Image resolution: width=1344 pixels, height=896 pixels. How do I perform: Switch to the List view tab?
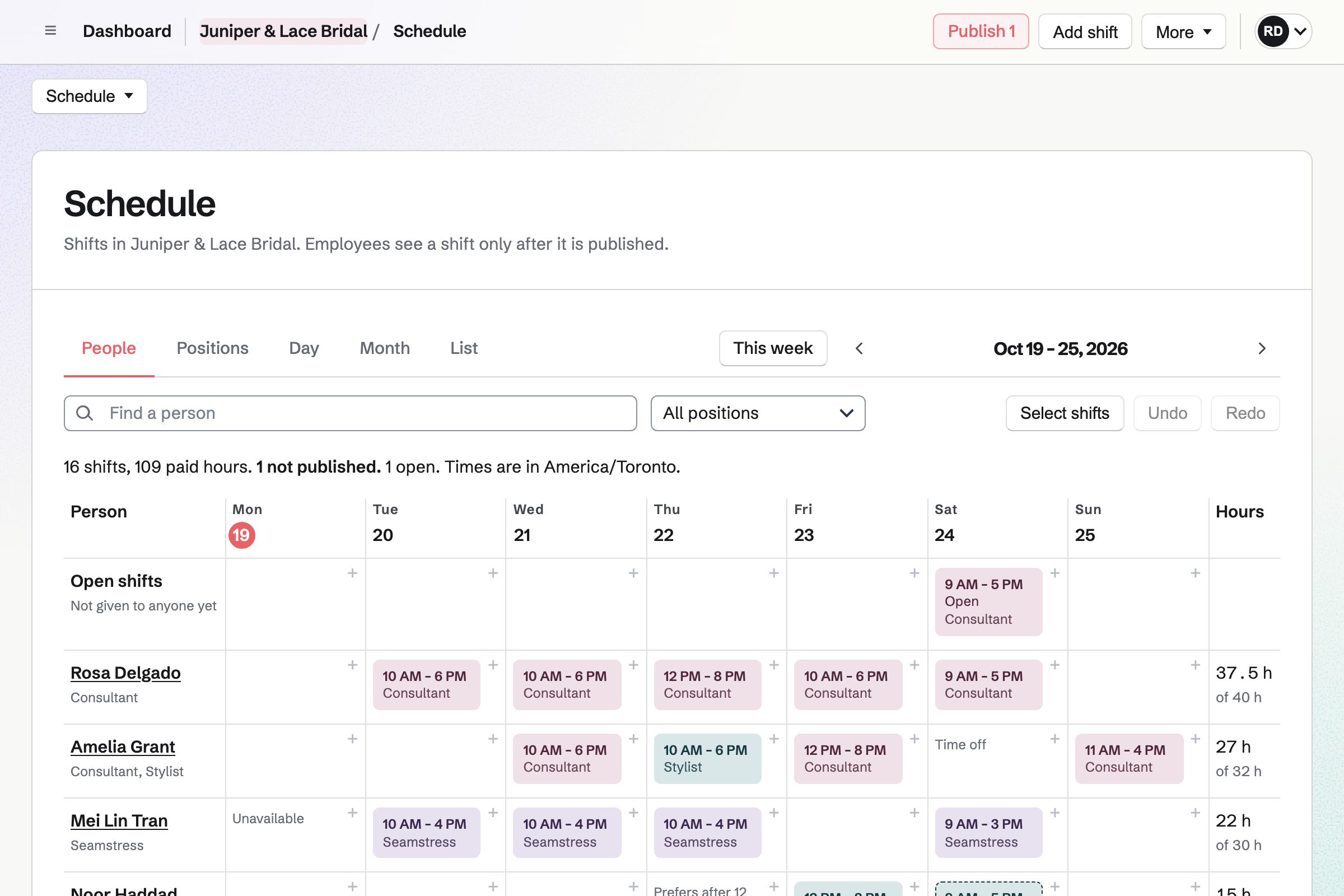click(464, 348)
